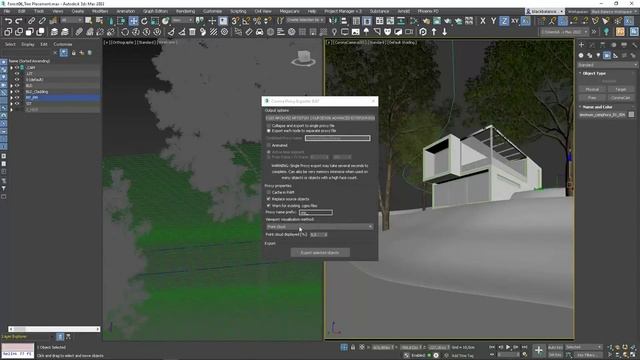Toggle the visibility eye of the BLD_Cladding layer
The height and width of the screenshot is (360, 640).
pyautogui.click(x=17, y=92)
